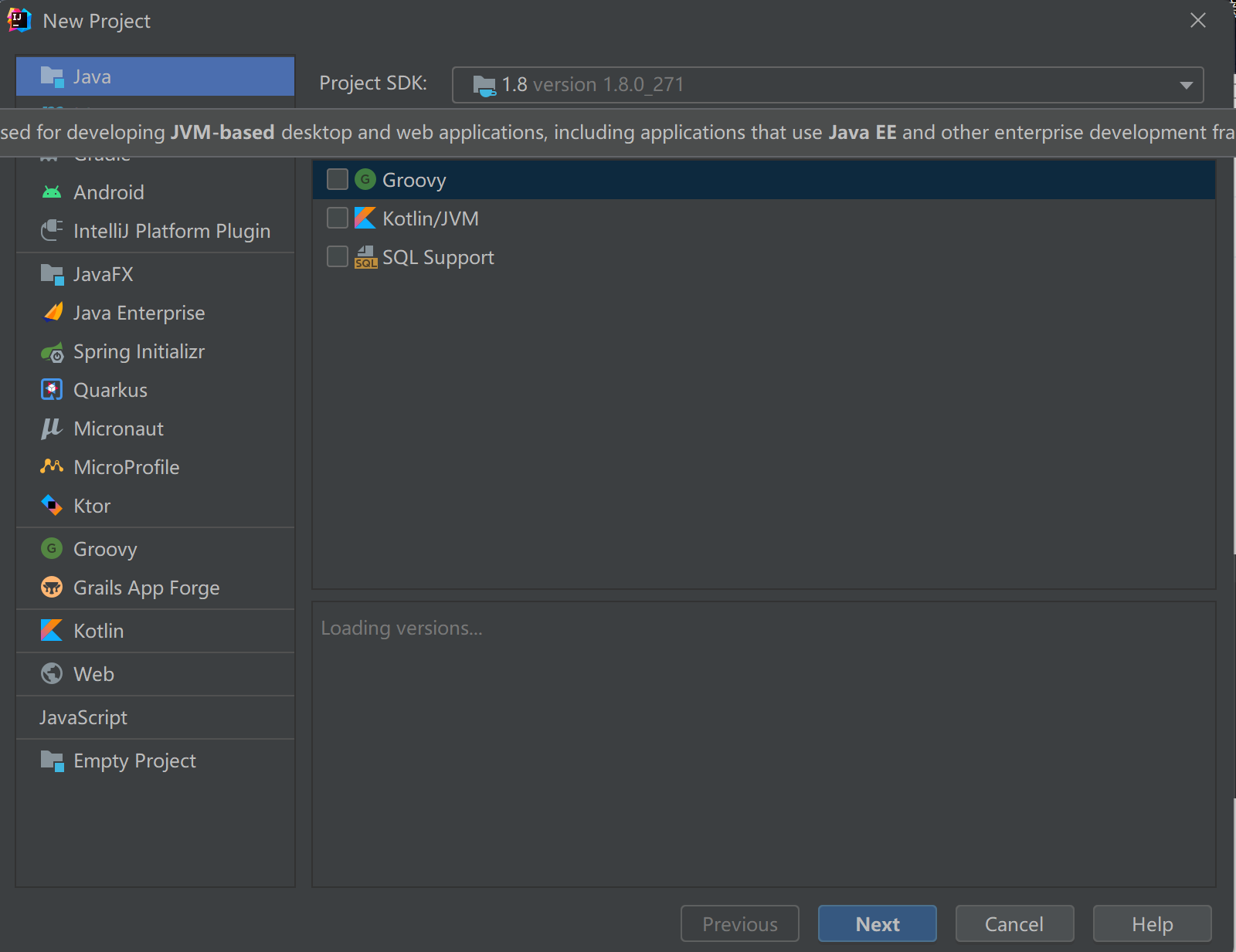This screenshot has width=1236, height=952.
Task: Select the Java folder icon in sidebar
Action: point(52,76)
